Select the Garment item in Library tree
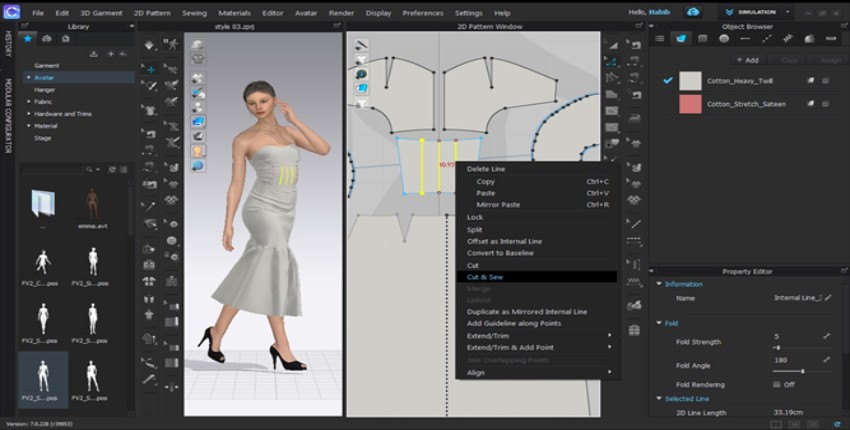The width and height of the screenshot is (850, 430). [47, 66]
